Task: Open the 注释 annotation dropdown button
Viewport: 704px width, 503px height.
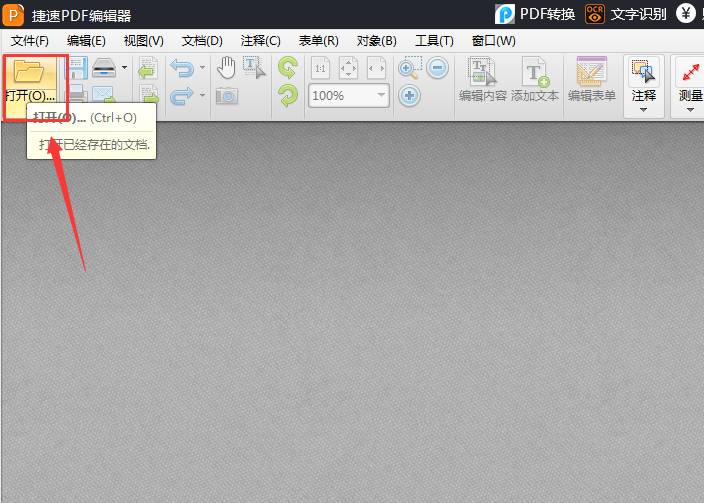Action: [643, 86]
